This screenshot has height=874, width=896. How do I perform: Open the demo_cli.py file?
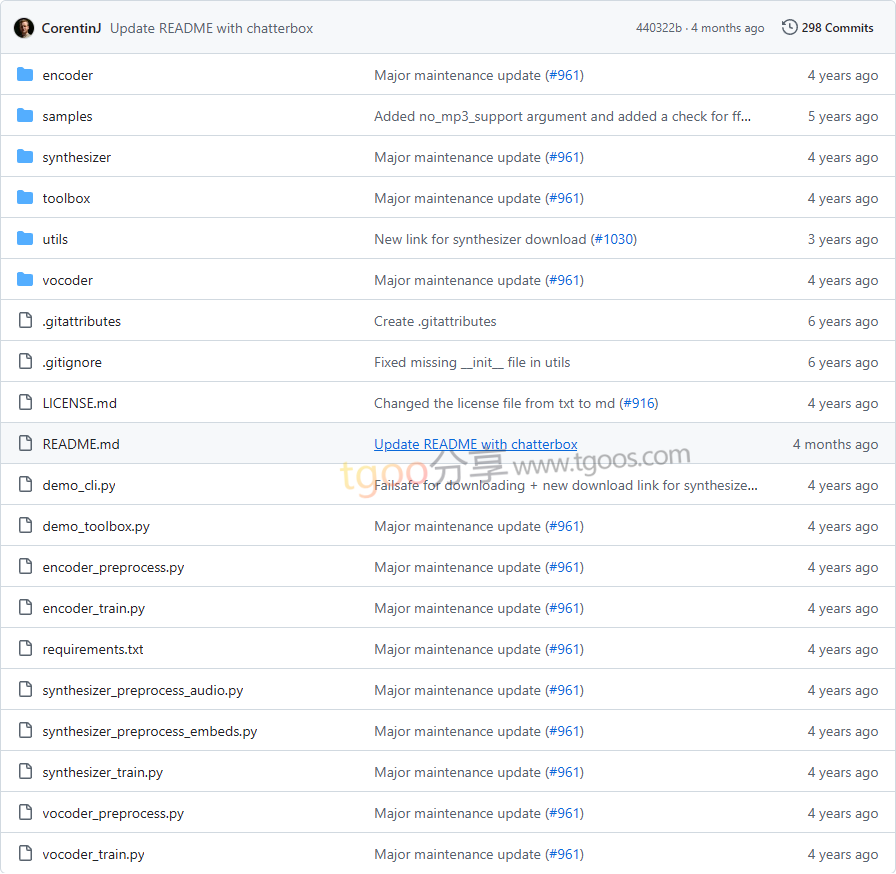pos(78,485)
